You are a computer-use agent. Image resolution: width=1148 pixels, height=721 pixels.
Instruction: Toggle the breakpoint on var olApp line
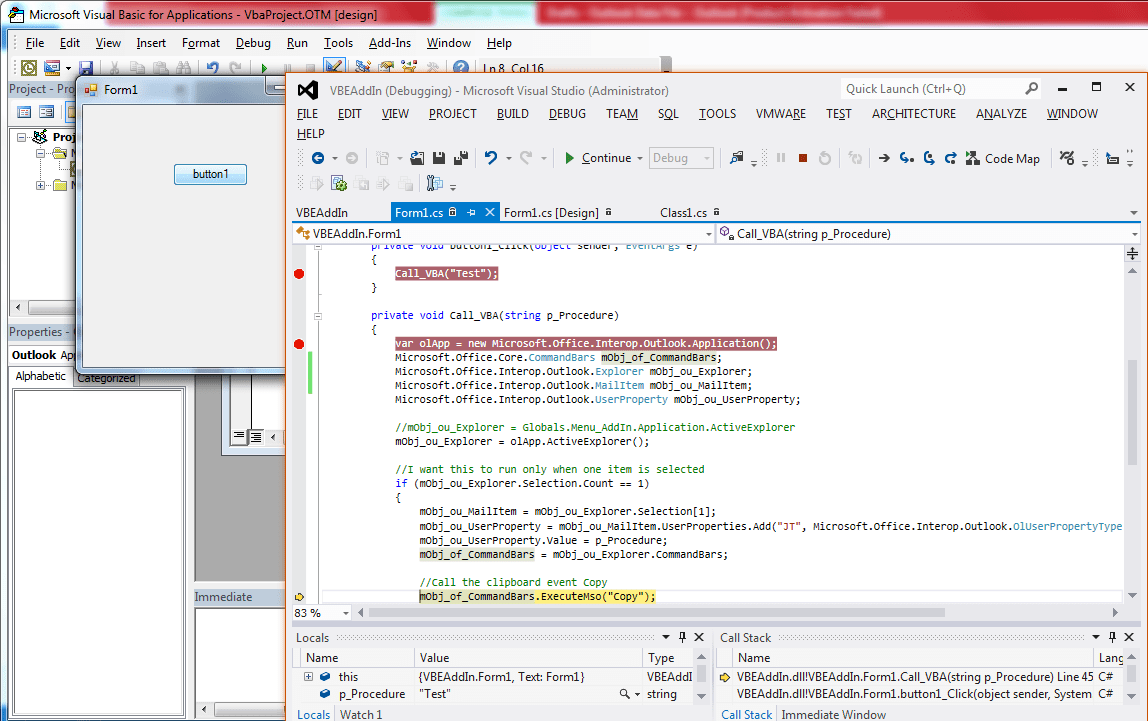299,344
